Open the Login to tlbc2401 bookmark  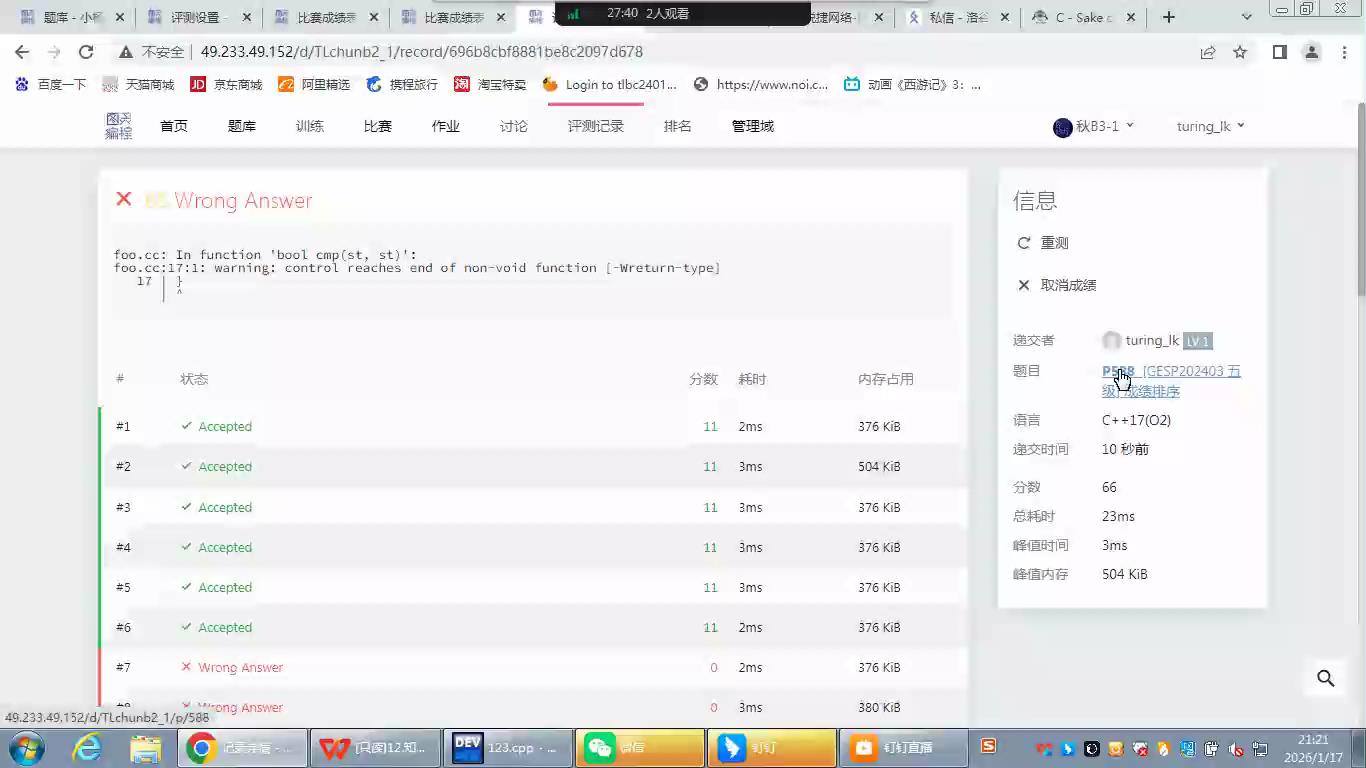click(x=610, y=85)
